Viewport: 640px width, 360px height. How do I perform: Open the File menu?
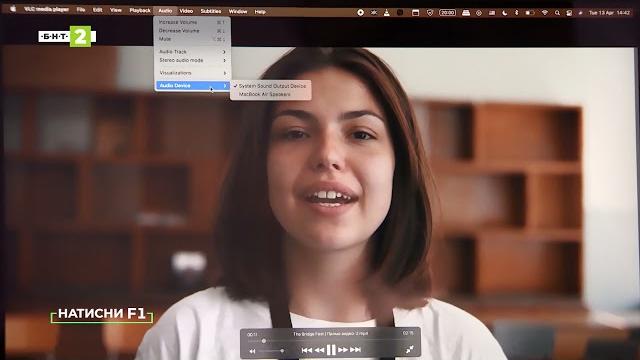point(81,10)
